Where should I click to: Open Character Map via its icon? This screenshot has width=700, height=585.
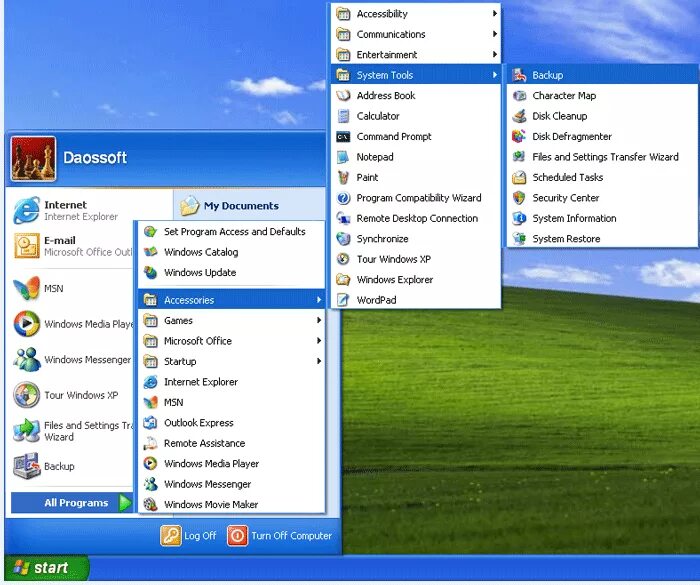tap(519, 96)
